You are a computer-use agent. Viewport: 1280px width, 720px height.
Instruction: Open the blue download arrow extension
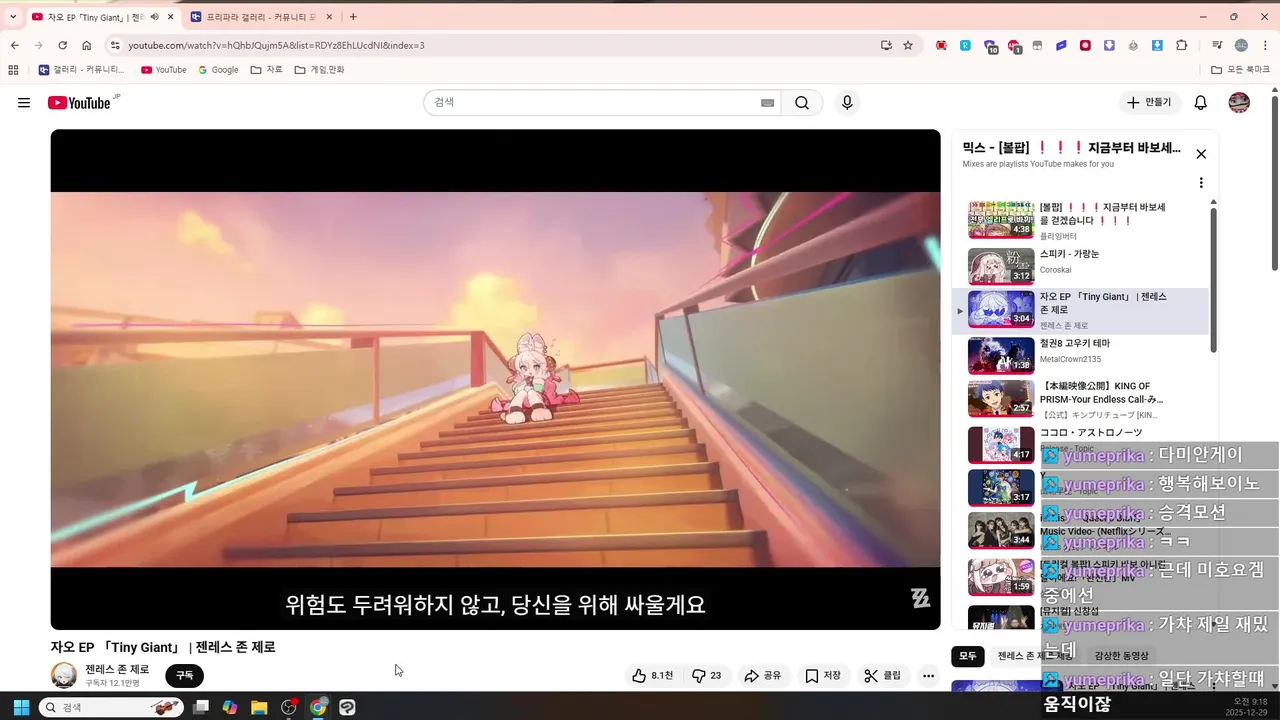[1157, 45]
